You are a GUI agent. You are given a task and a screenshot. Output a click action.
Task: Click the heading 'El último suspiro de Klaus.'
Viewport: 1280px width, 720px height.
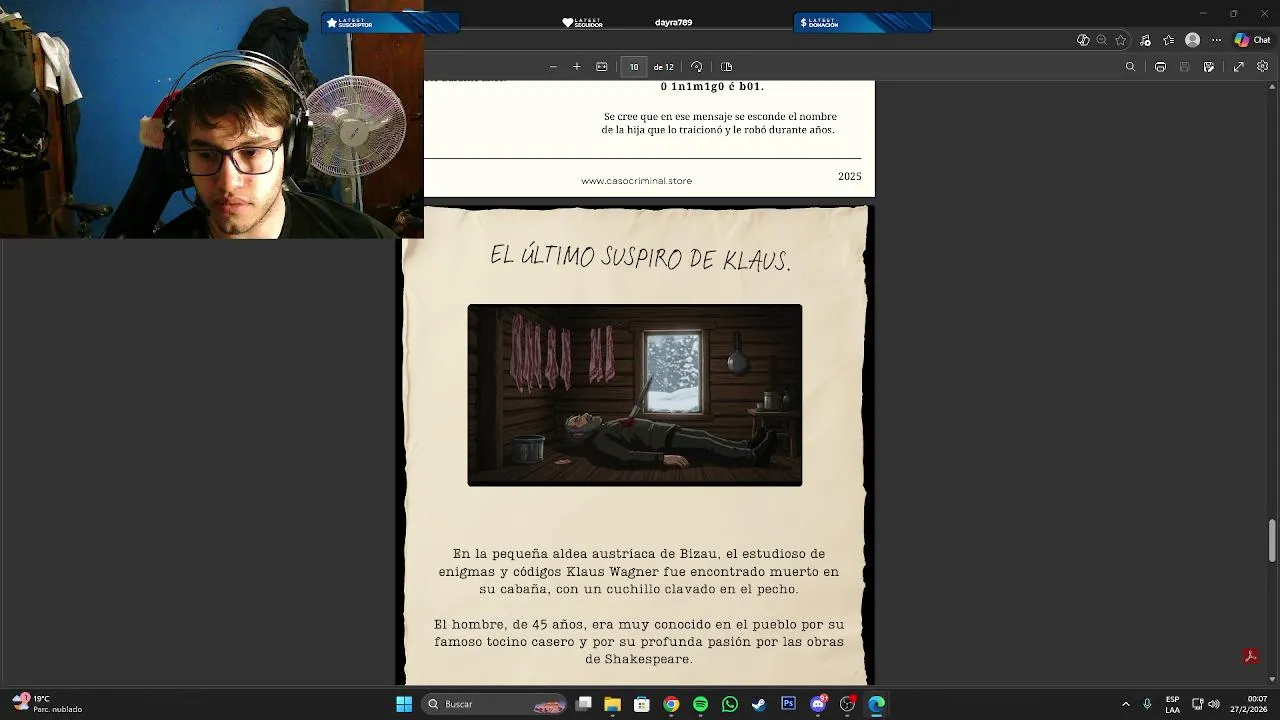[640, 258]
